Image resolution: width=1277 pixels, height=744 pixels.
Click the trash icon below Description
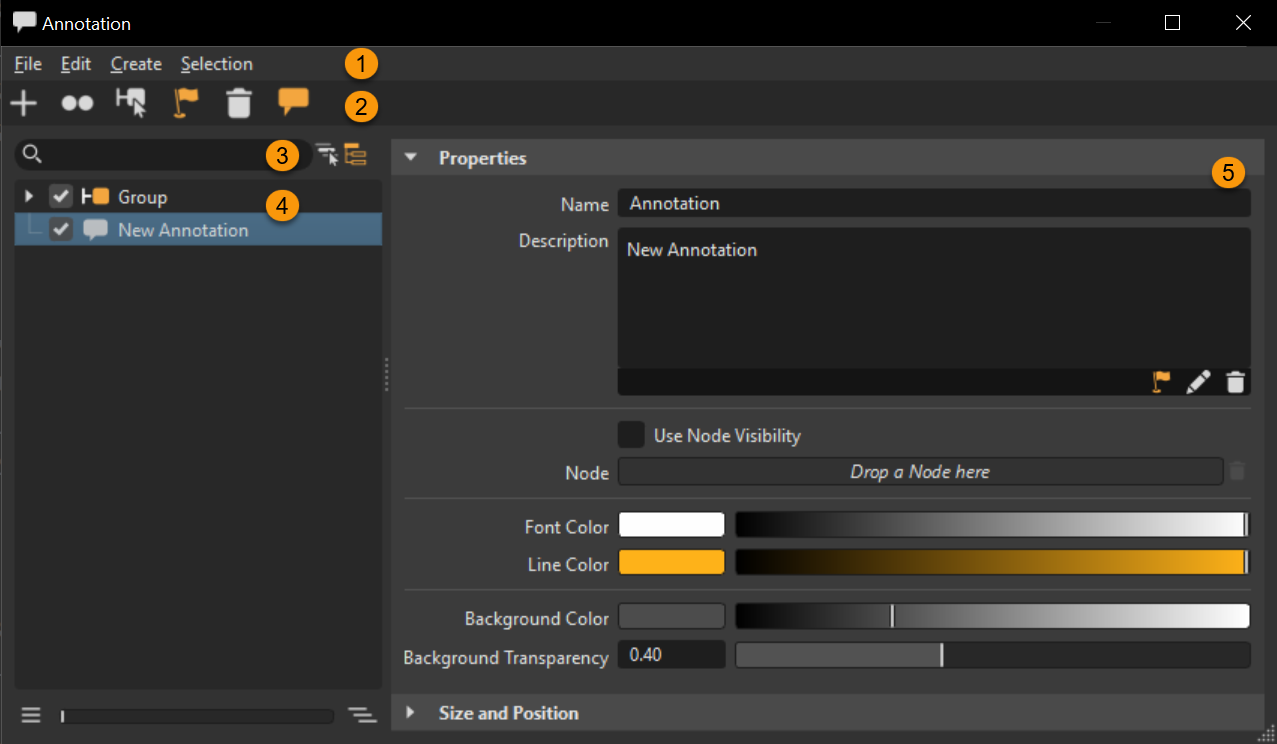click(x=1236, y=382)
